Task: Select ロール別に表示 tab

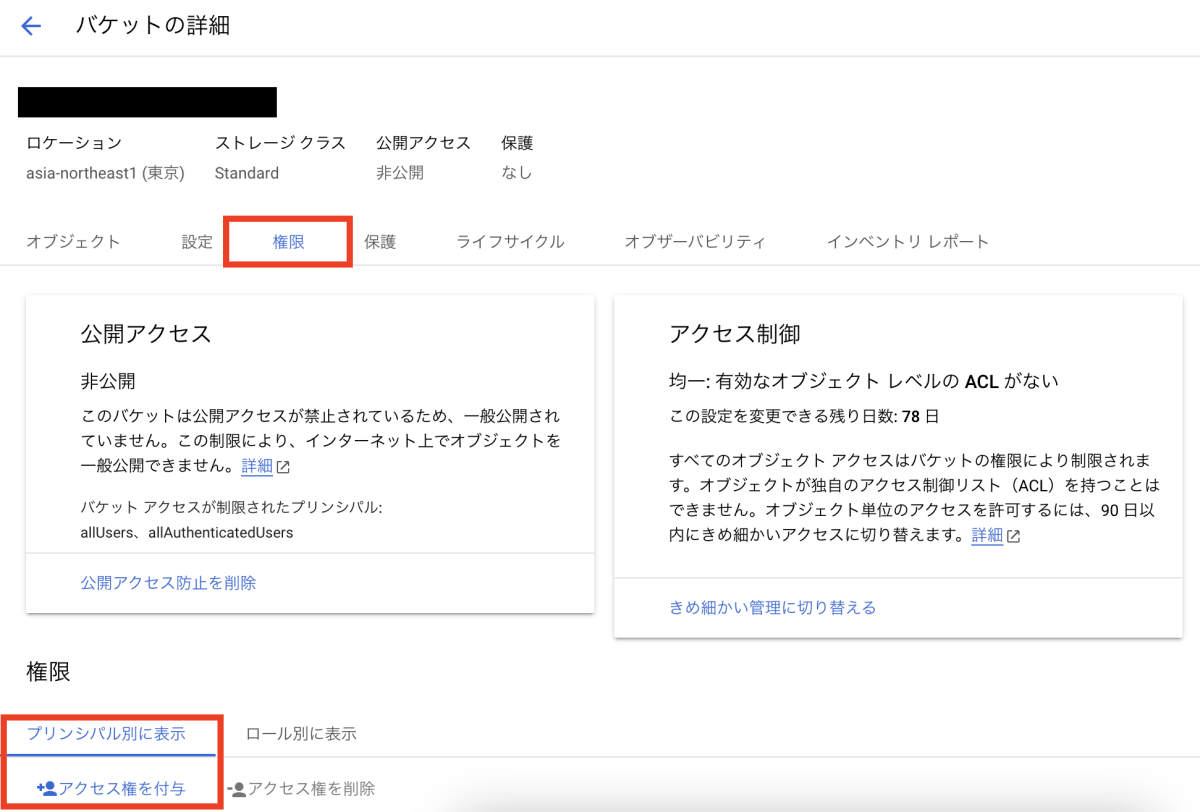Action: tap(301, 733)
